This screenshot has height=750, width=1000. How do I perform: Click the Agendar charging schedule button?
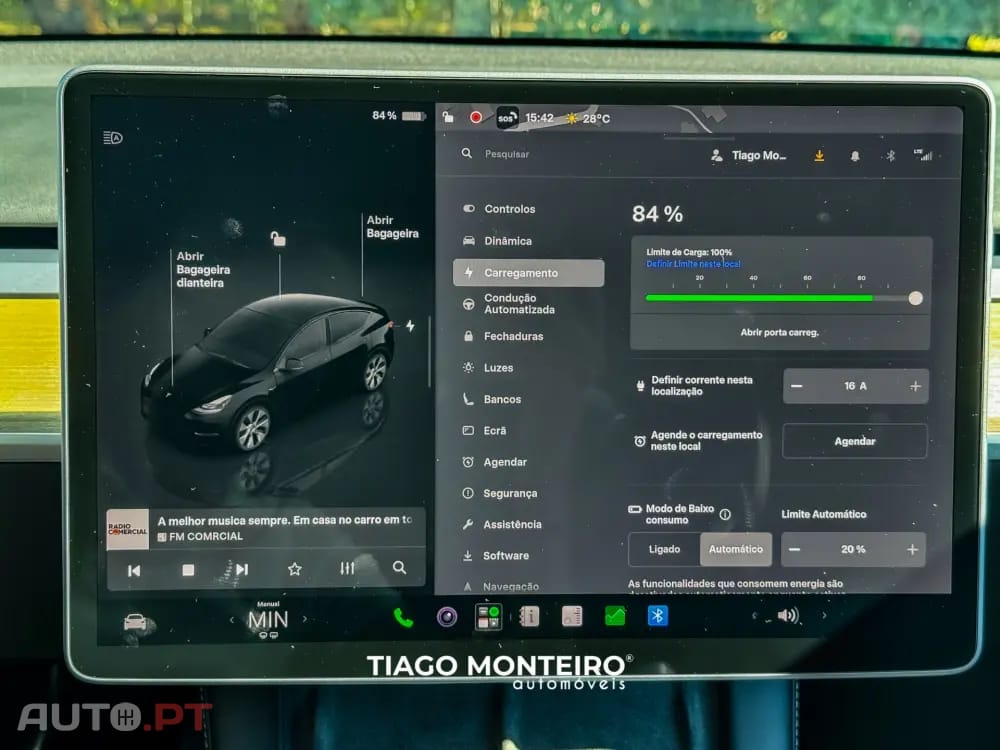[855, 441]
